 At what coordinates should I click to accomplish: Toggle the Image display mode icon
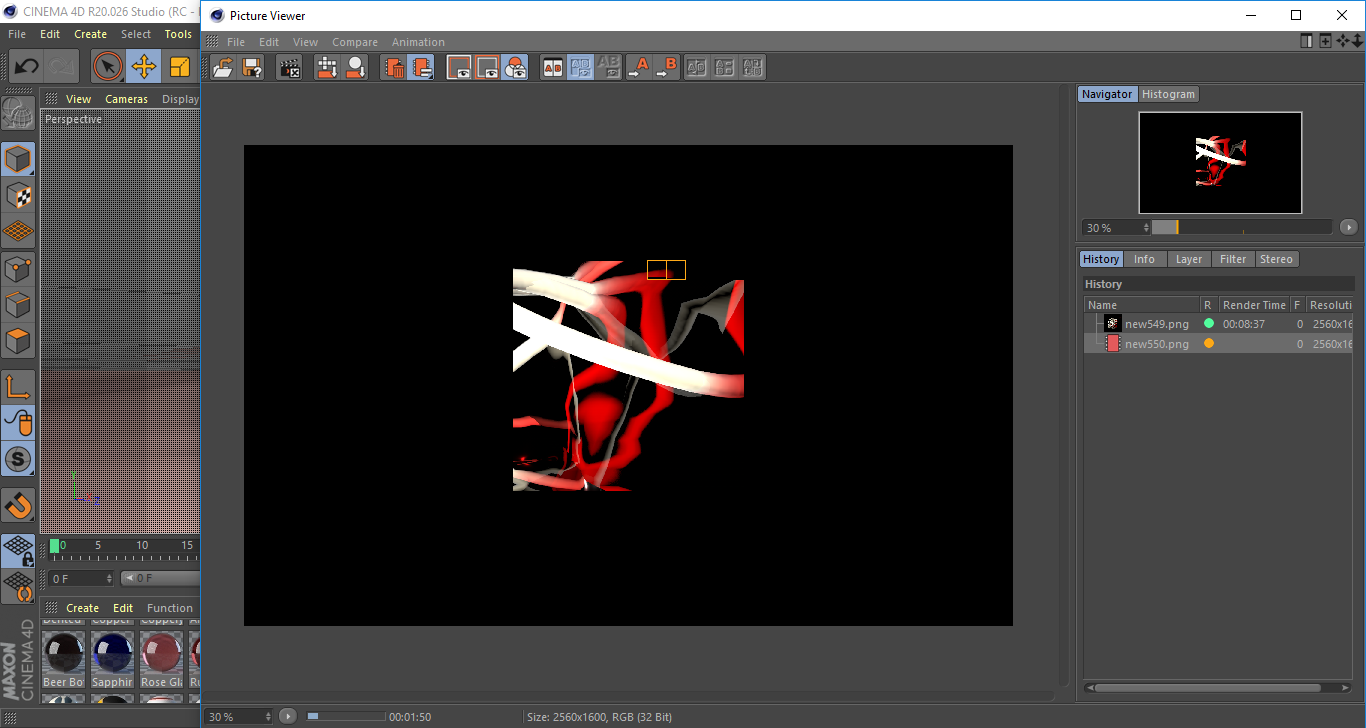(x=459, y=68)
